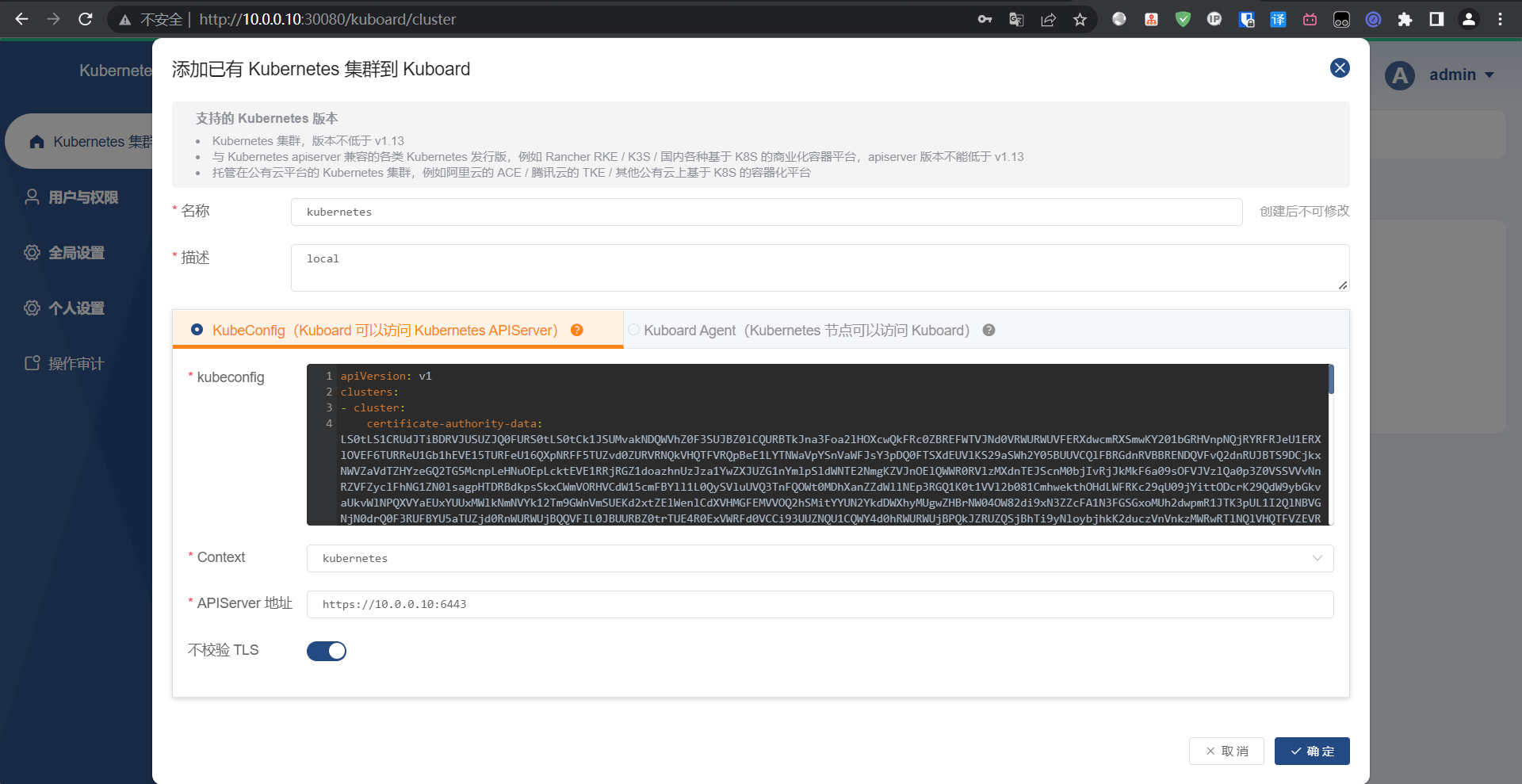Image resolution: width=1522 pixels, height=784 pixels.
Task: Click the home icon in sidebar
Action: click(x=36, y=142)
